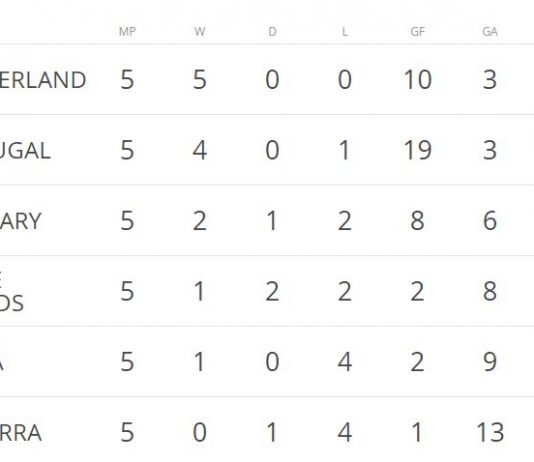This screenshot has height=462, width=534.
Task: Click goals-against value 8 in fourth row
Action: [x=490, y=291]
